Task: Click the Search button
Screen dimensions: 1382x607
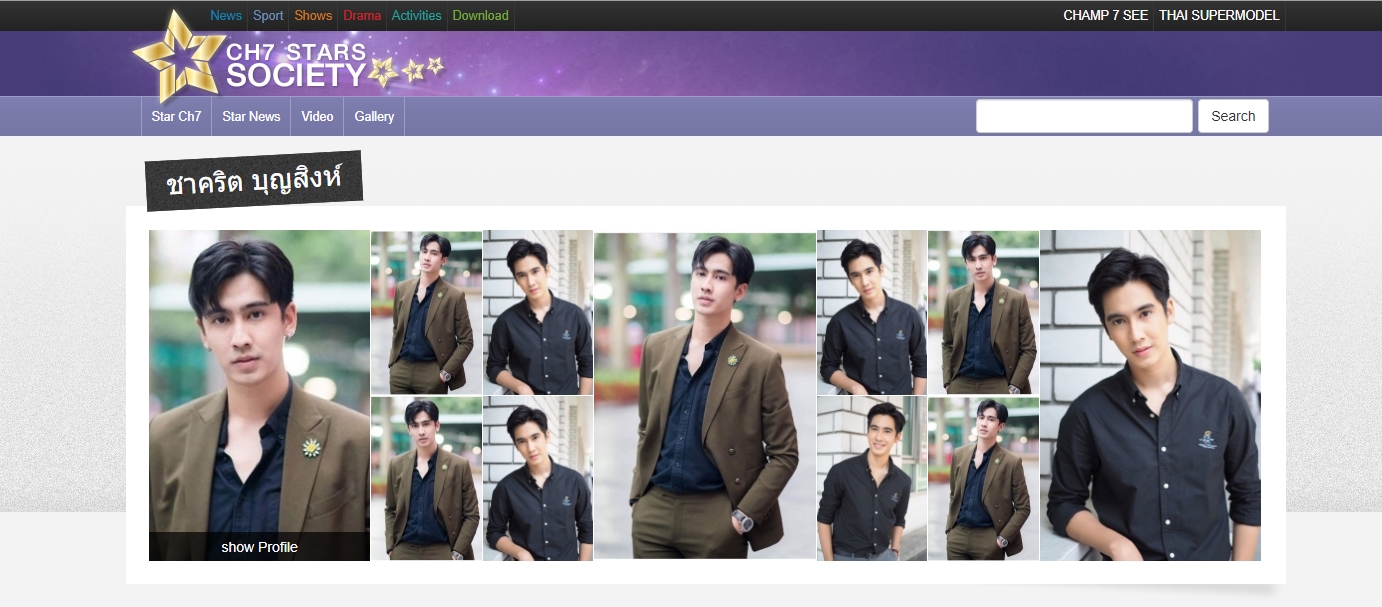Action: point(1233,116)
